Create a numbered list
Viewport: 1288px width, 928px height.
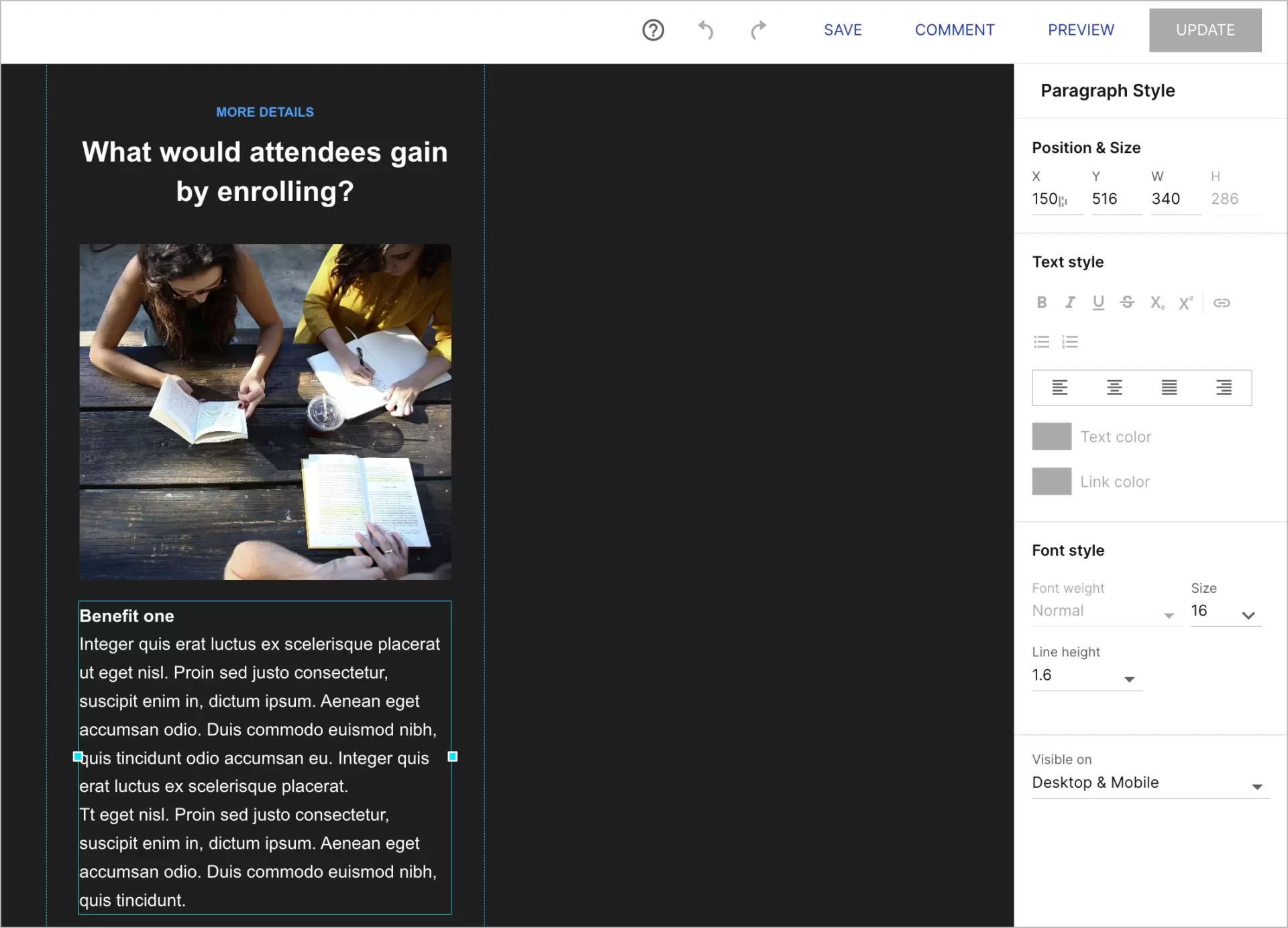point(1070,341)
